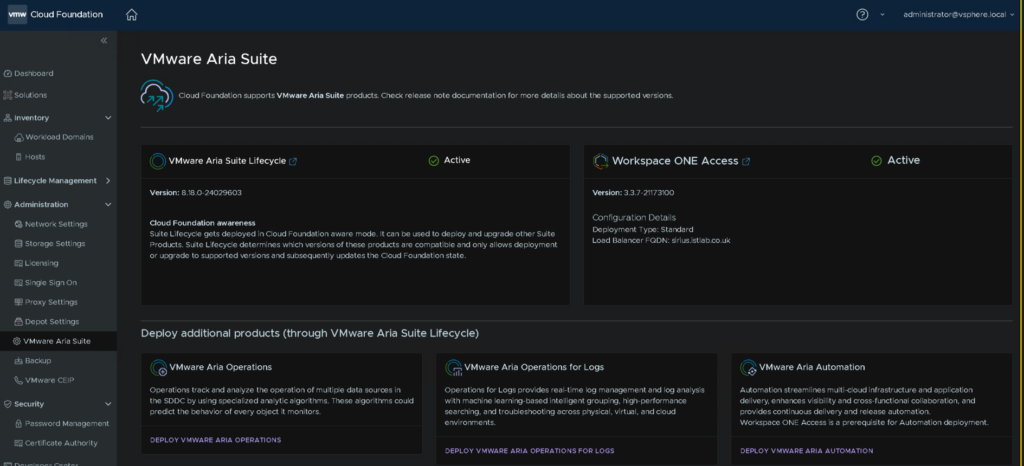Click the VMware Aria Operations card icon
The width and height of the screenshot is (1024, 466).
tap(159, 367)
